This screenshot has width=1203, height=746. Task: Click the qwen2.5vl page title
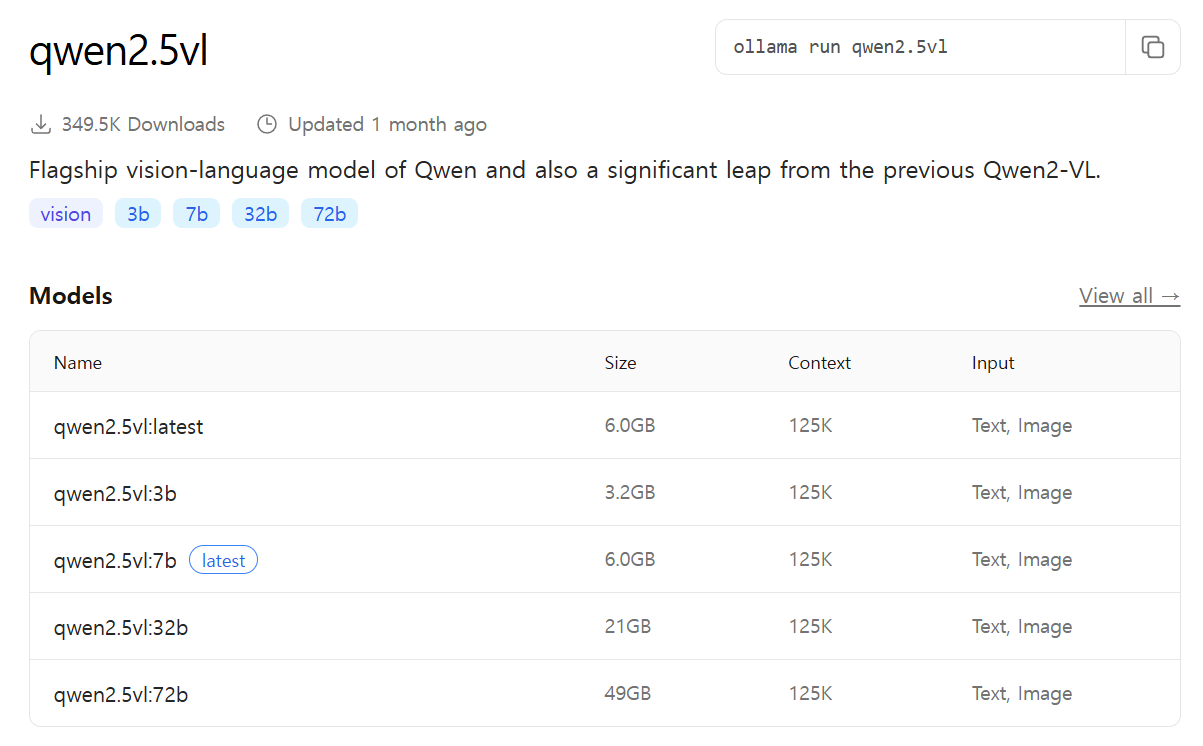pyautogui.click(x=118, y=51)
